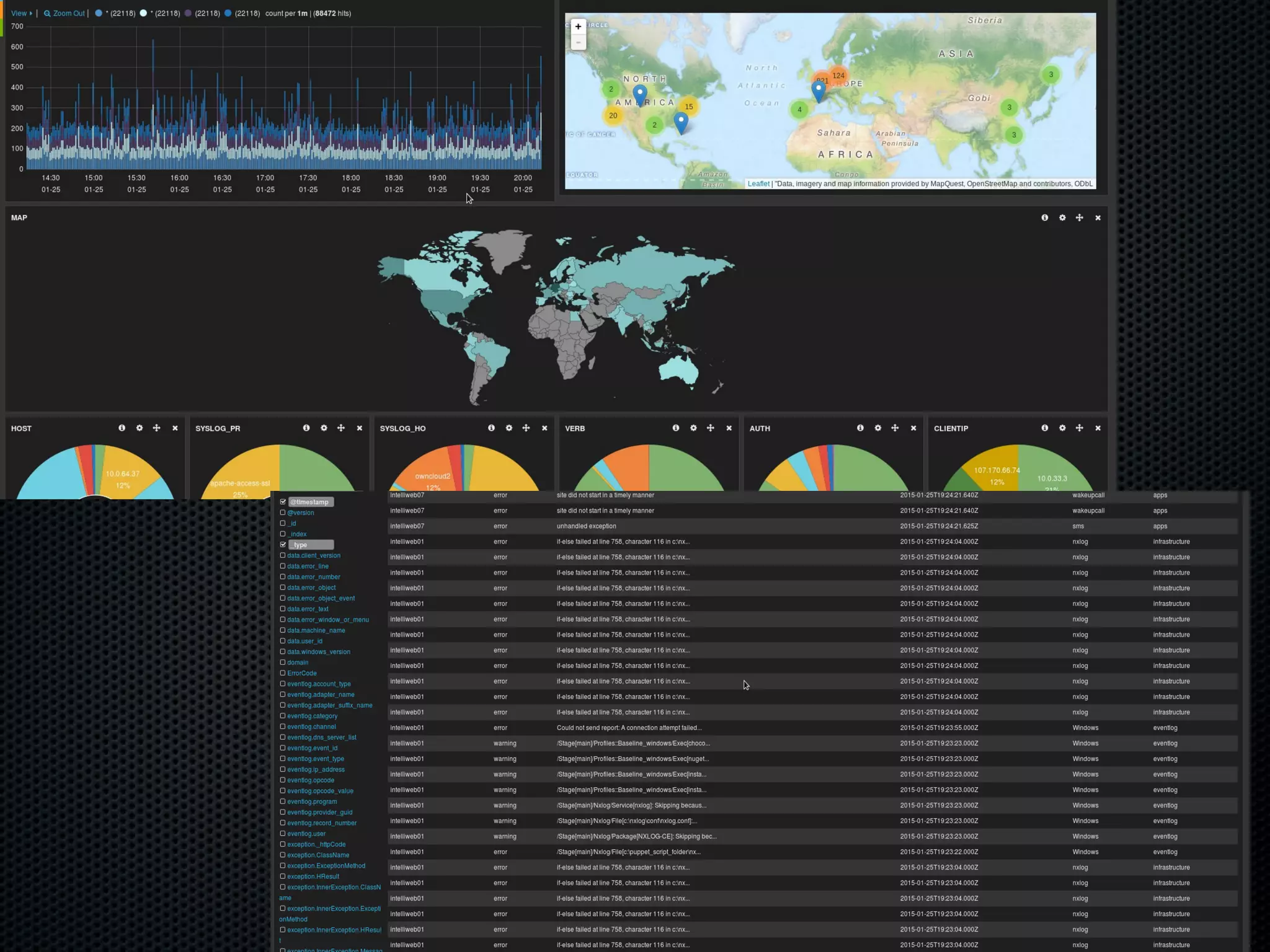The width and height of the screenshot is (1270, 952).
Task: Enable the @version field checkbox
Action: coord(283,513)
